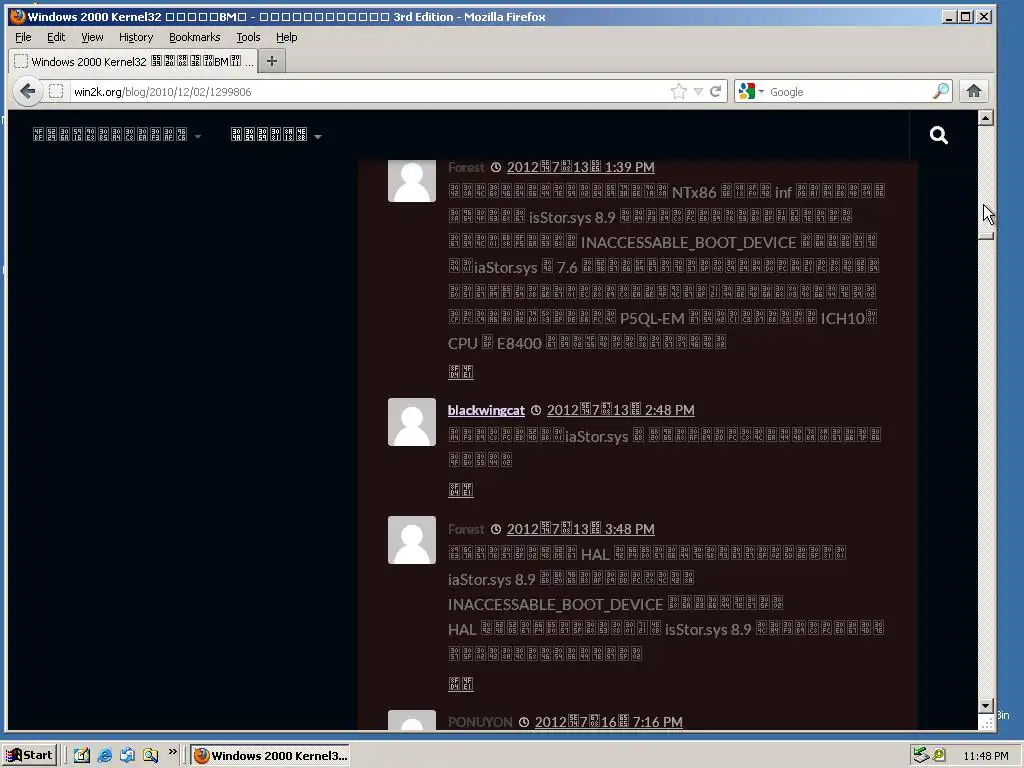Image resolution: width=1024 pixels, height=768 pixels.
Task: Open the View menu
Action: [92, 37]
